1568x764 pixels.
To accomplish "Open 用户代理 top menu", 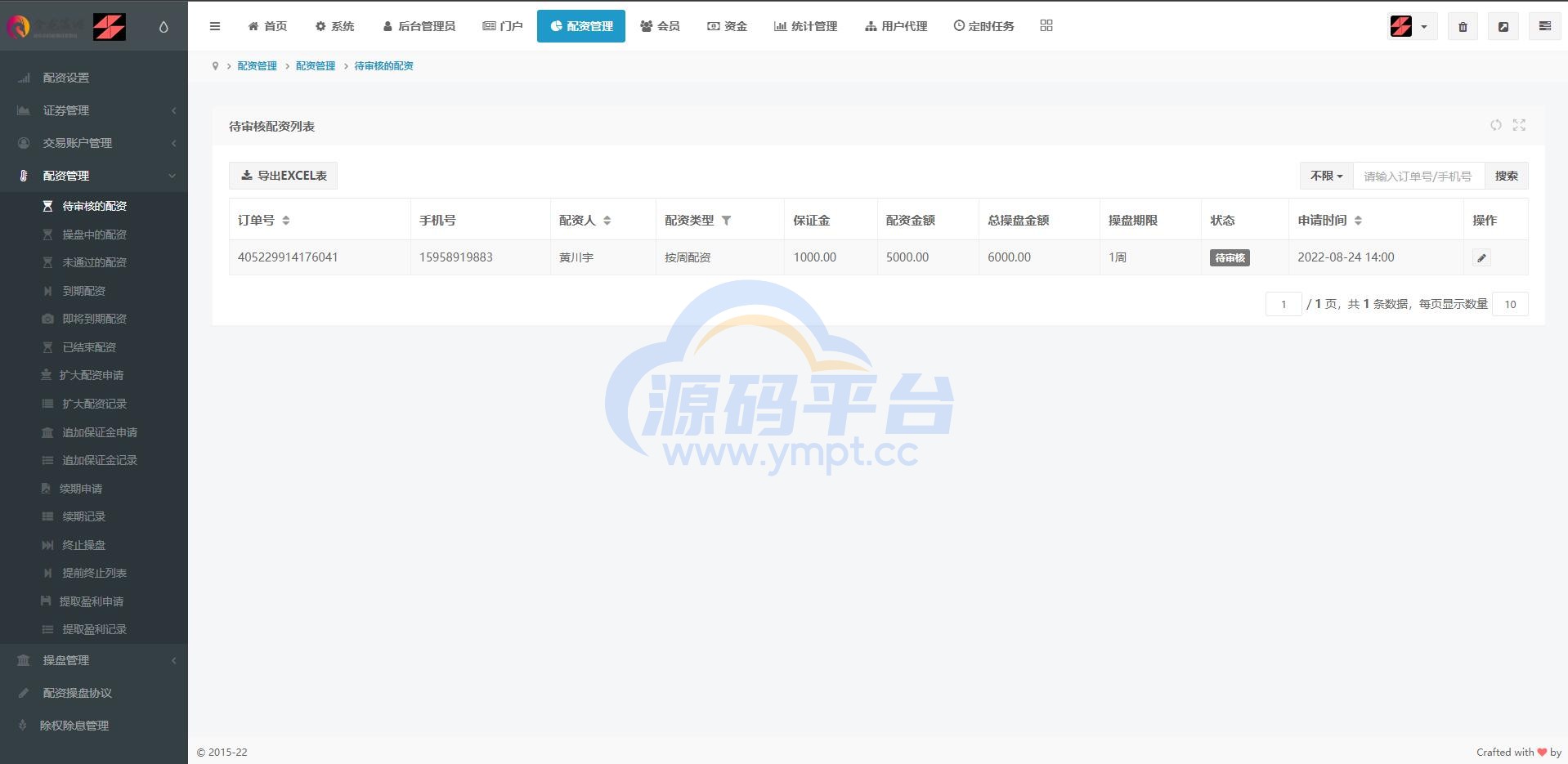I will 896,26.
